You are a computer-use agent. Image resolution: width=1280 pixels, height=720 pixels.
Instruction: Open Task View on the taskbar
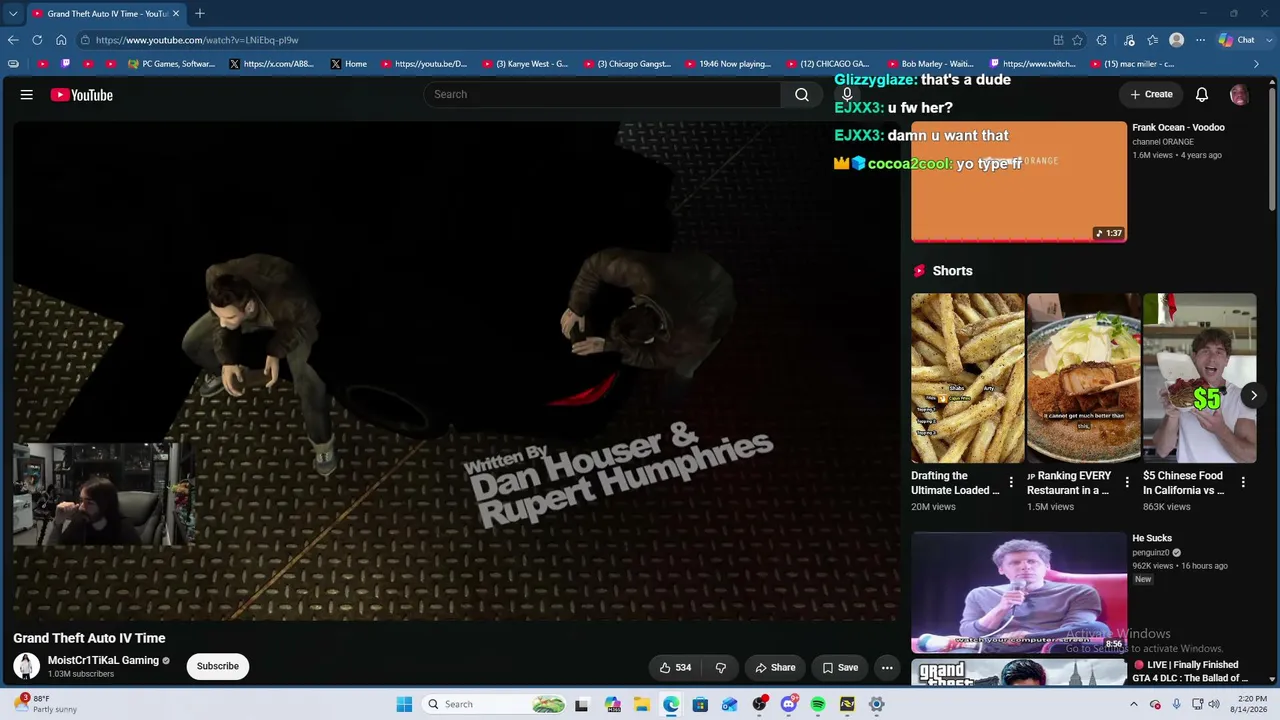(582, 704)
